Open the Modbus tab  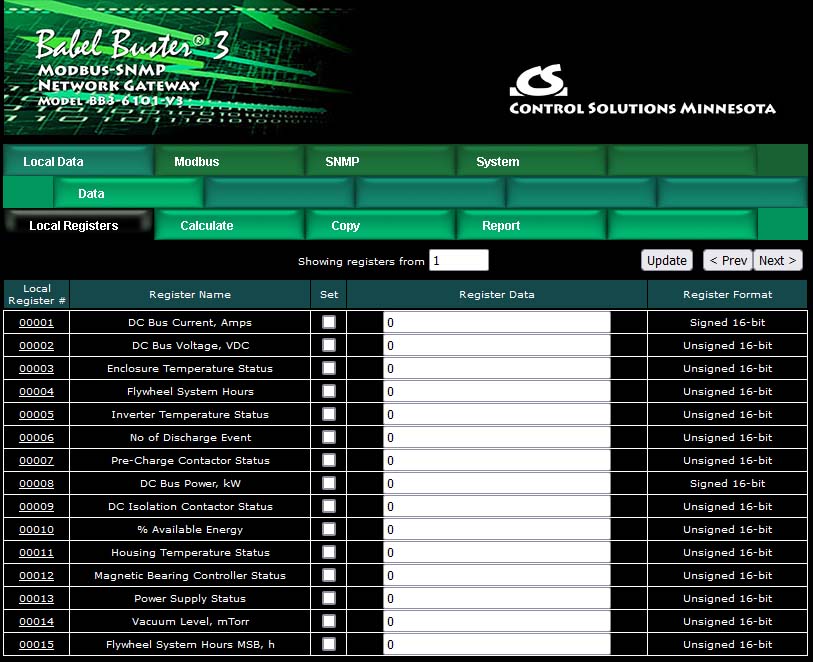(x=197, y=161)
